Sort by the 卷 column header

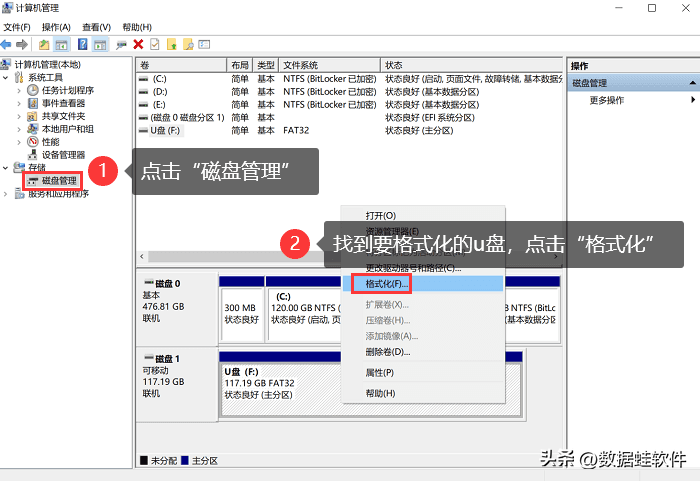181,65
